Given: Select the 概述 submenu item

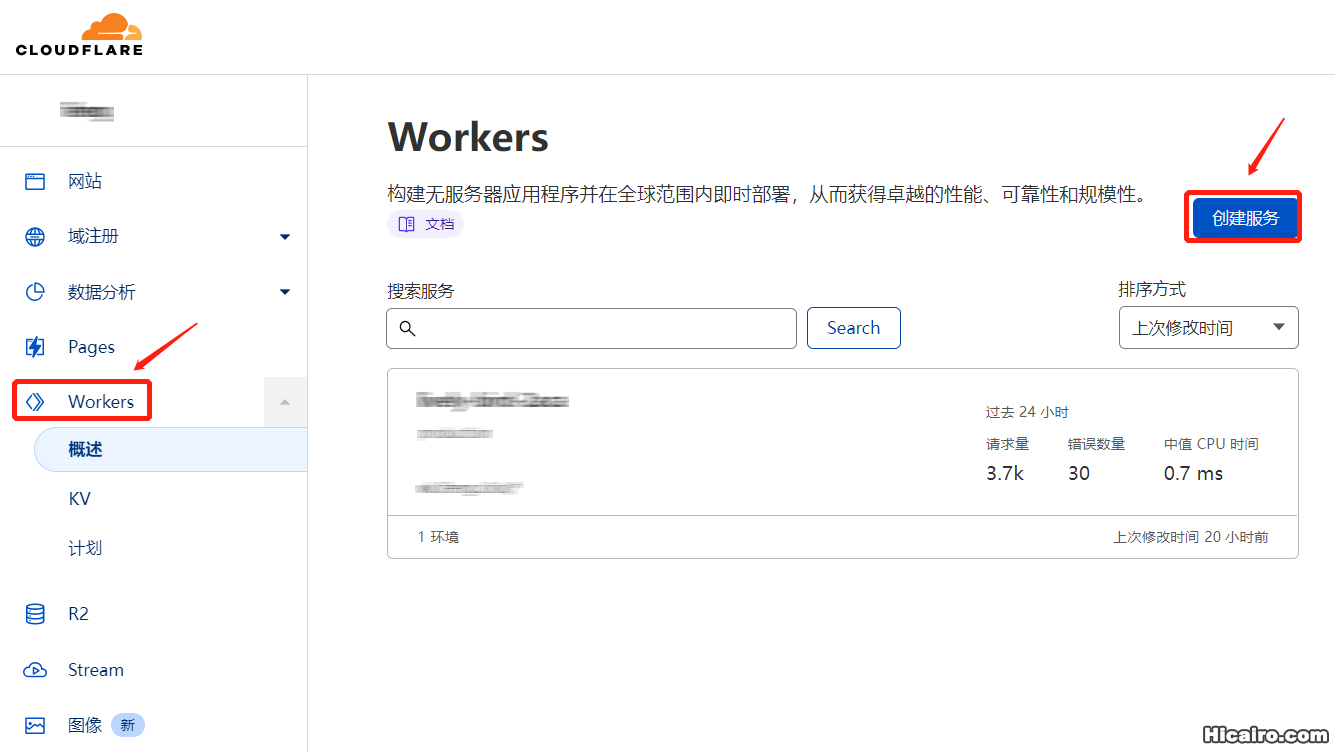Looking at the screenshot, I should 170,450.
